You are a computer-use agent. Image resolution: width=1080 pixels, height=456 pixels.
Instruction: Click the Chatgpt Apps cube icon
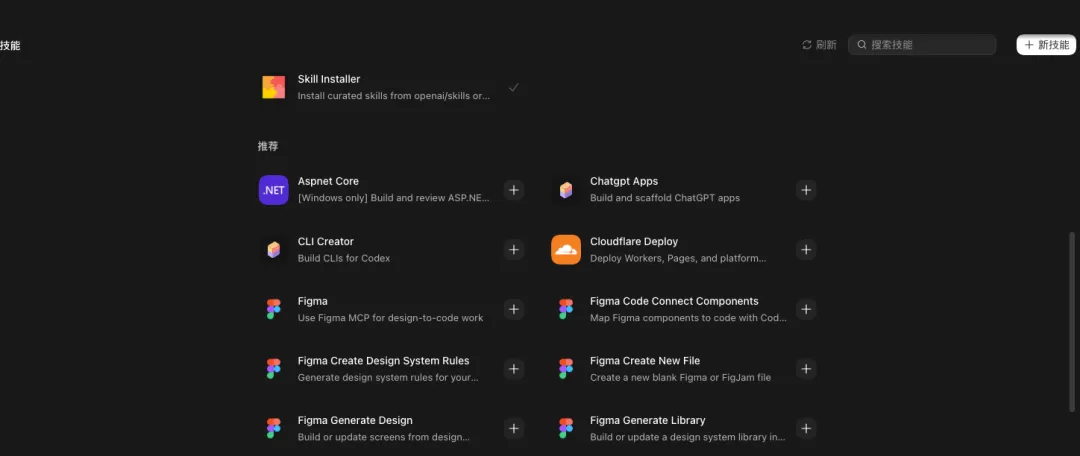click(x=565, y=190)
